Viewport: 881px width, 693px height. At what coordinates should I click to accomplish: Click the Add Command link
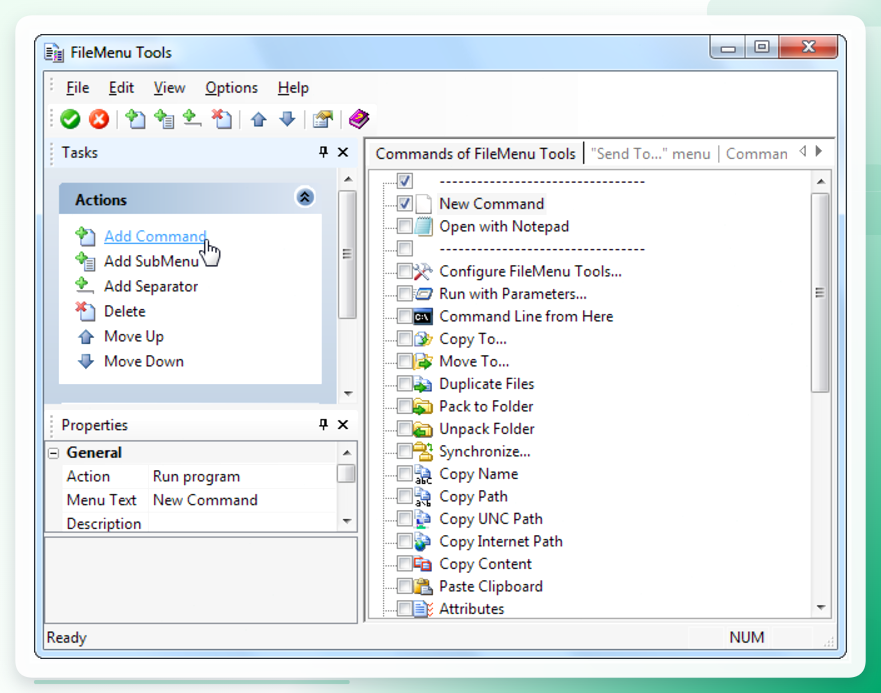coord(156,236)
